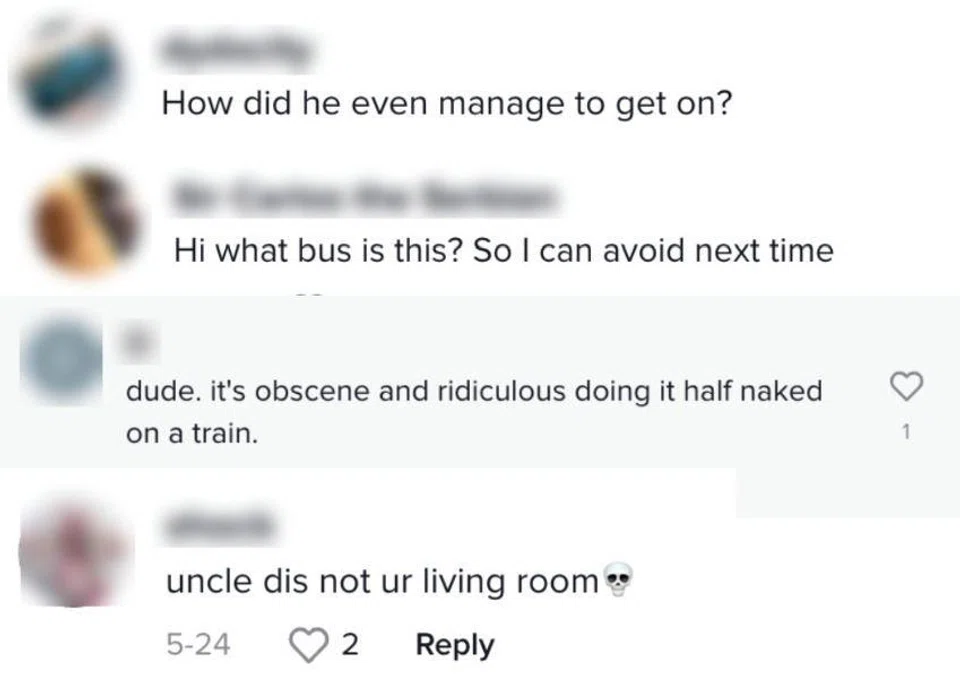Tap the 'on a train.' text line

tap(192, 435)
